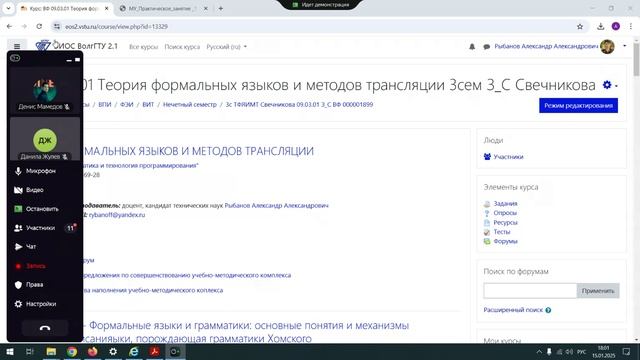640x360 pixels.
Task: Open Поиск курса in the navbar
Action: click(x=182, y=47)
